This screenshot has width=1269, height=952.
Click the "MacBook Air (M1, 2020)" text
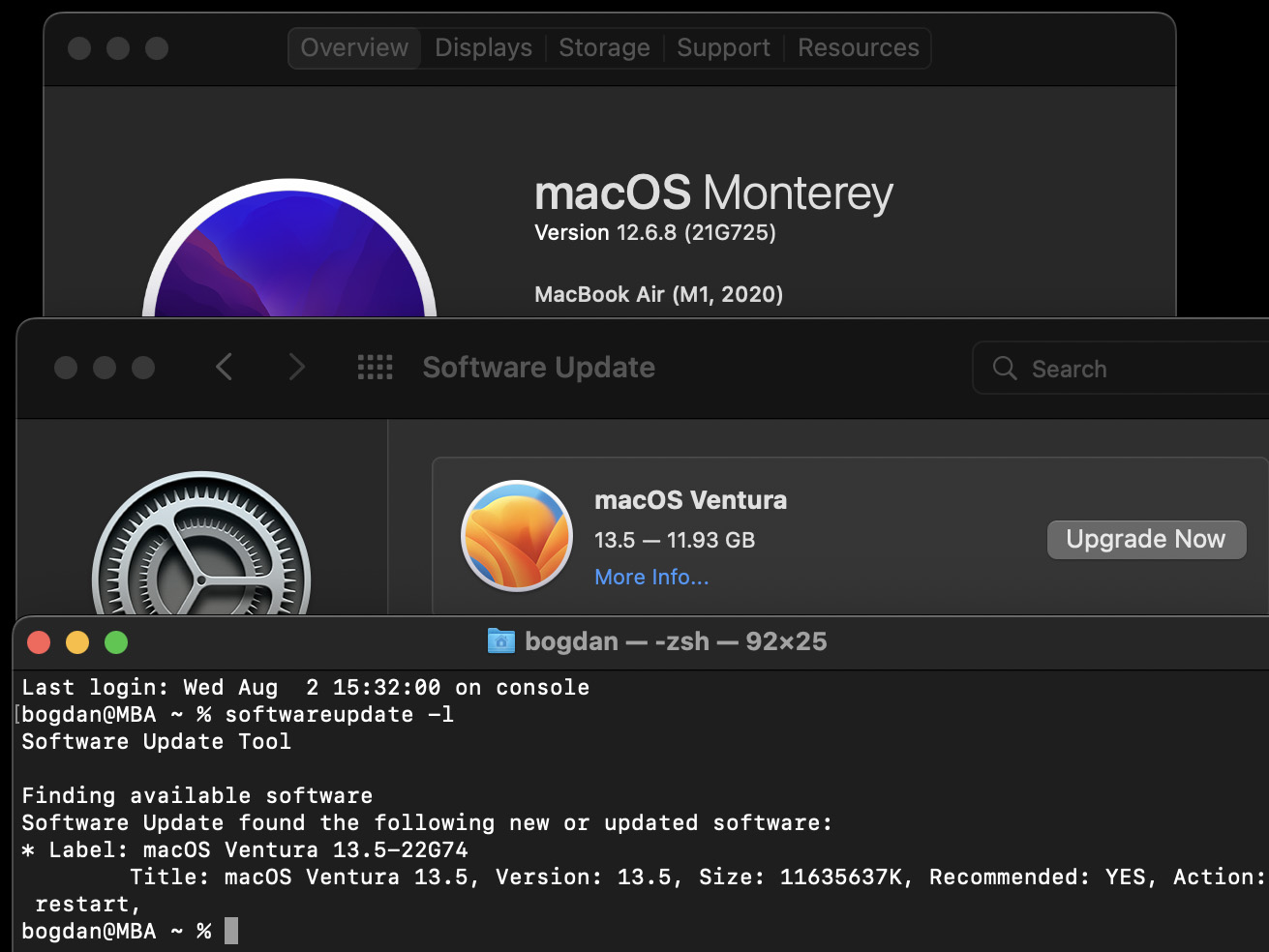[x=658, y=294]
